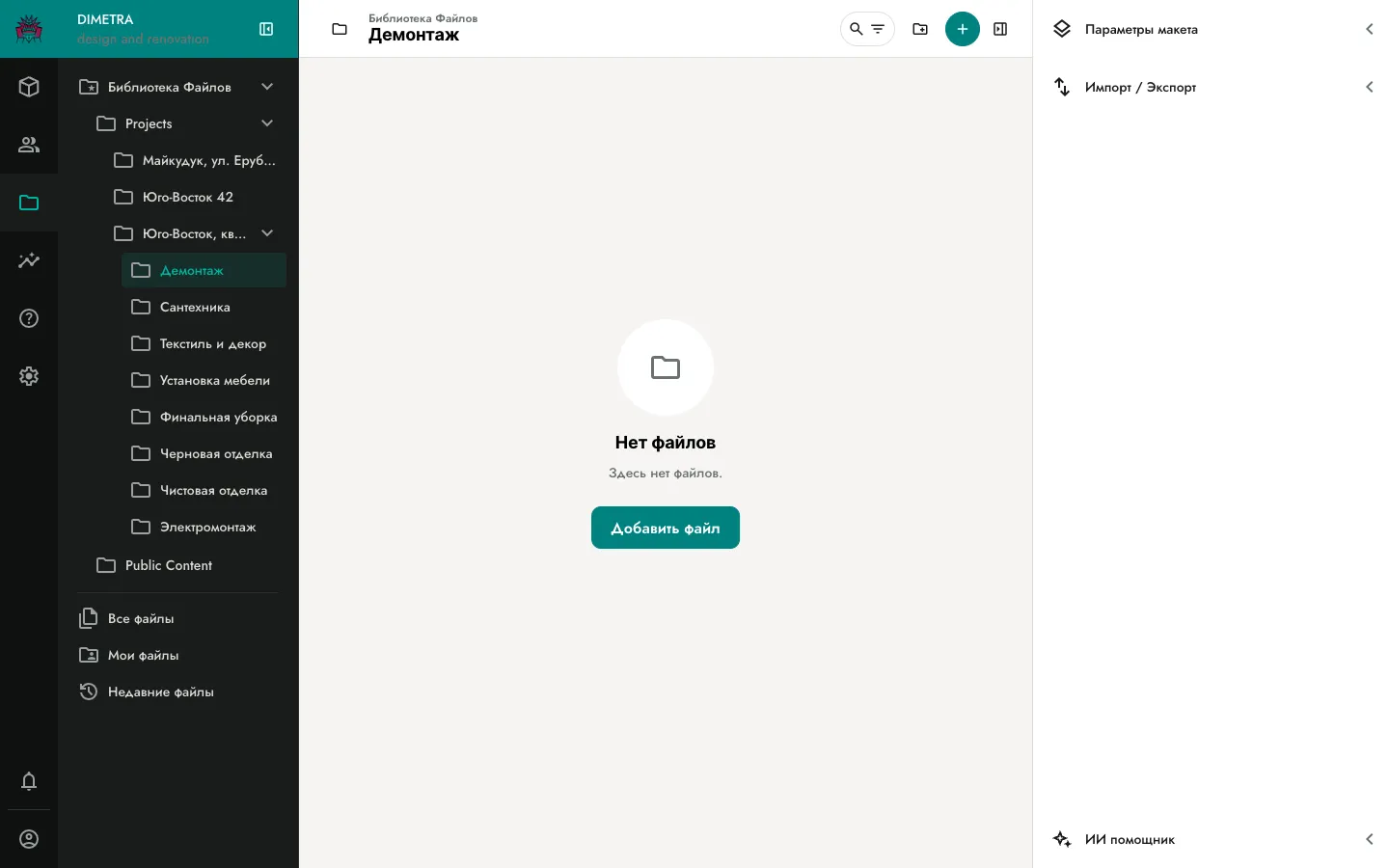The width and height of the screenshot is (1389, 868).
Task: Open the Финальная уборка folder
Action: [x=204, y=417]
